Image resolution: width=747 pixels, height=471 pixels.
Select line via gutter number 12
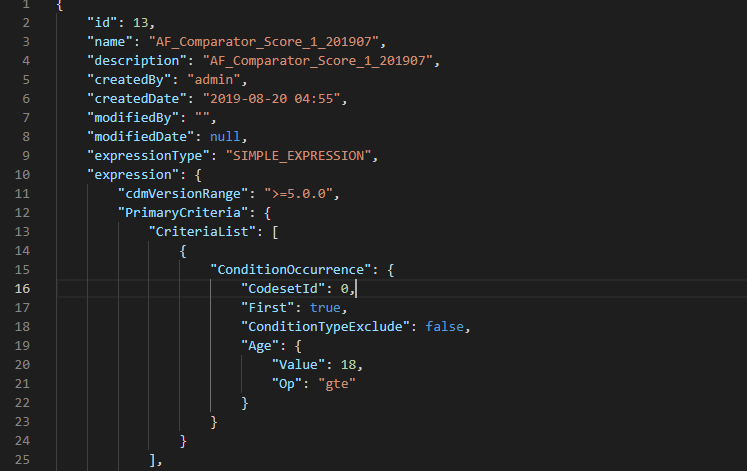[22, 213]
